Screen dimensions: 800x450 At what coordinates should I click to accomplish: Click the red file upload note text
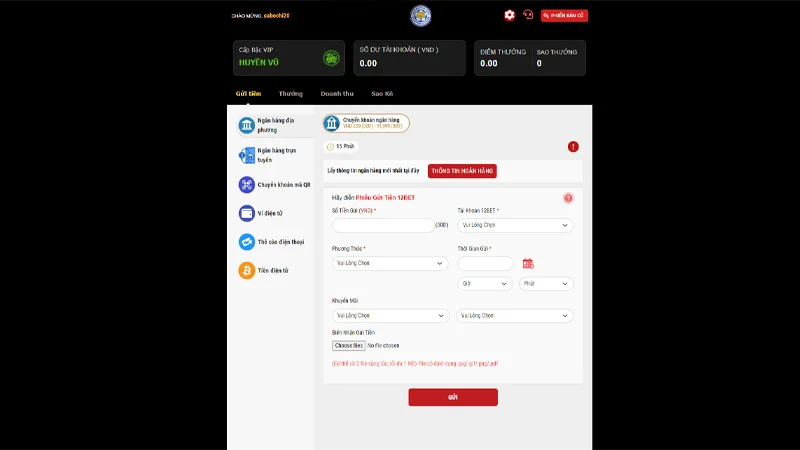[415, 364]
